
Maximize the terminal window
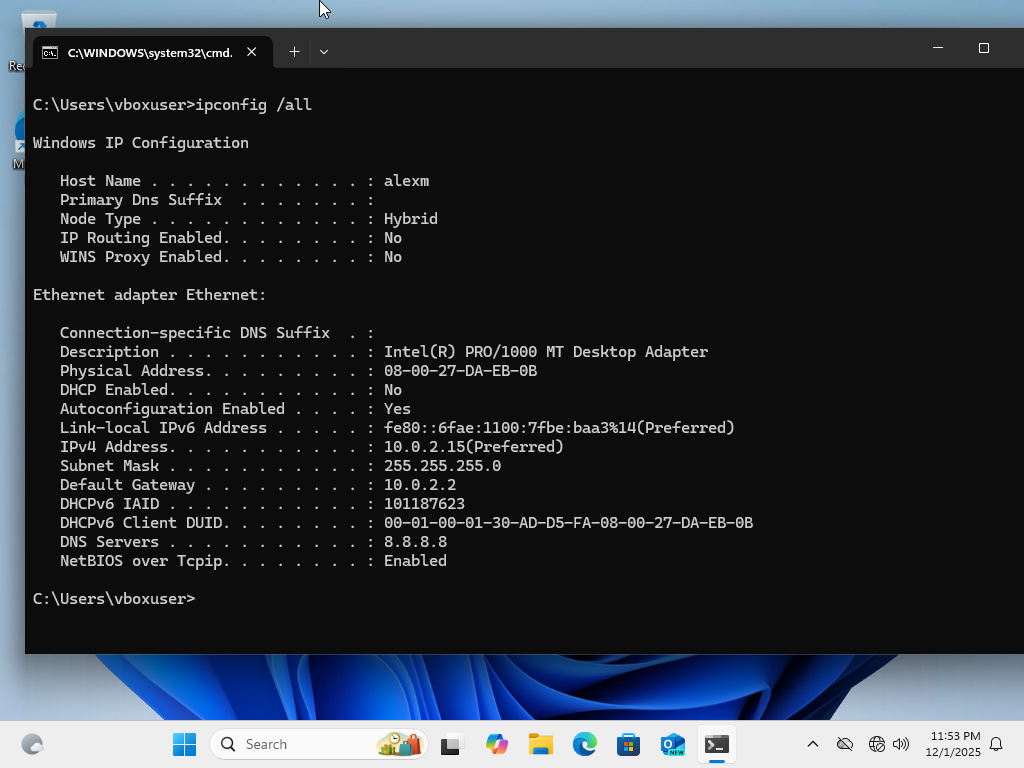983,48
